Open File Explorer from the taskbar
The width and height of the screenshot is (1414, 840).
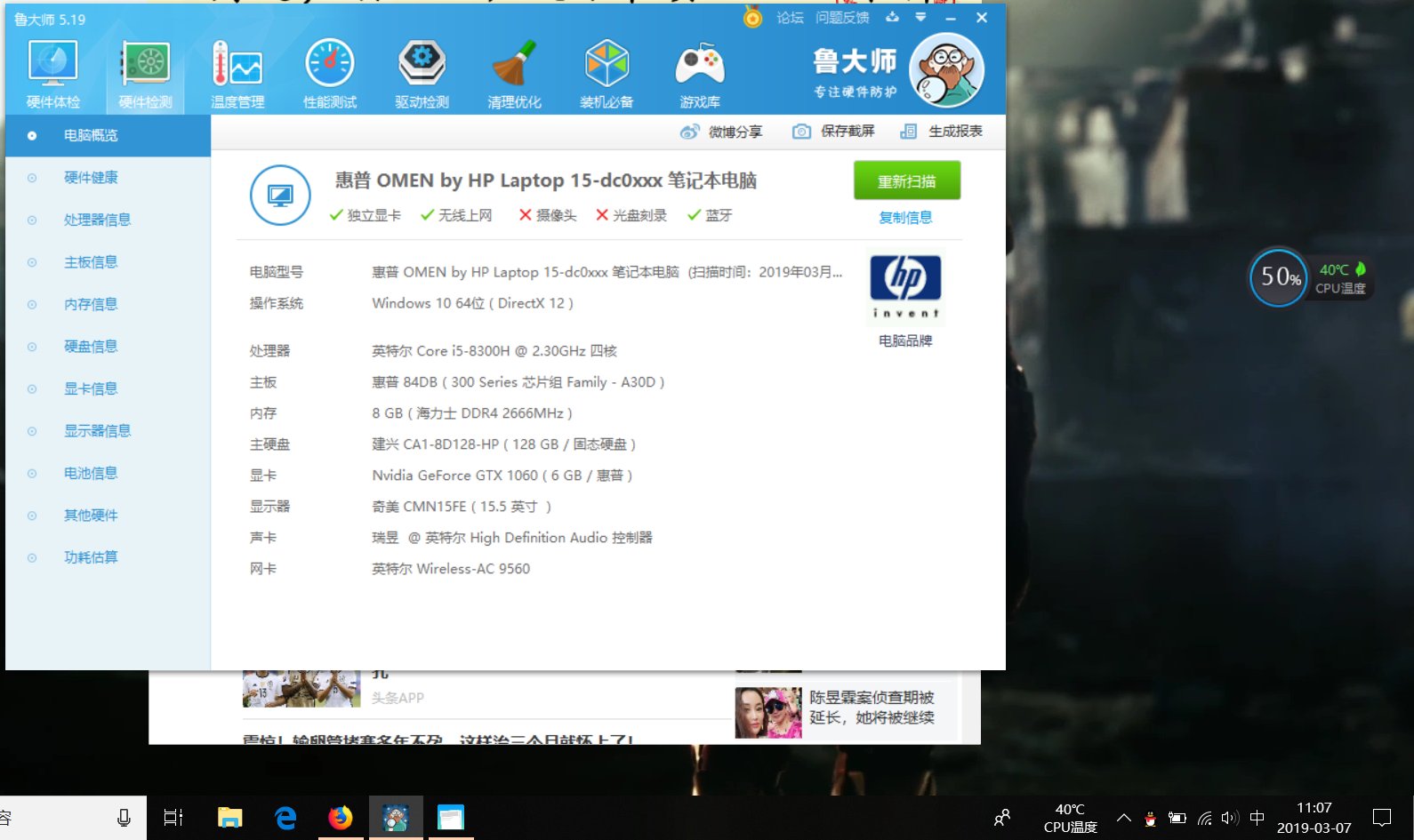tap(230, 818)
